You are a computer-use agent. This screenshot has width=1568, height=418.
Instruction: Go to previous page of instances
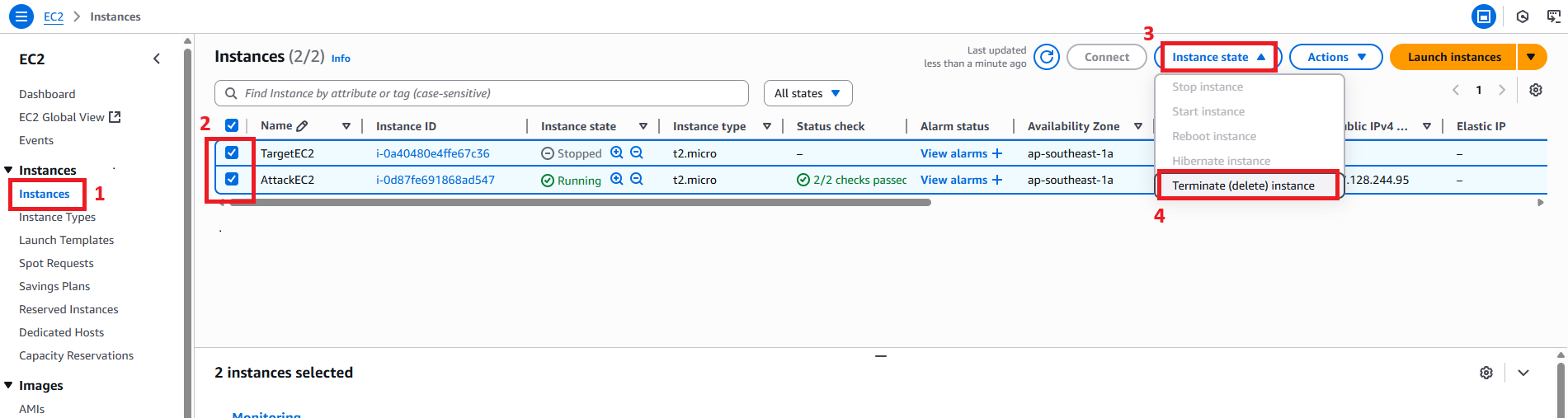click(x=1456, y=90)
